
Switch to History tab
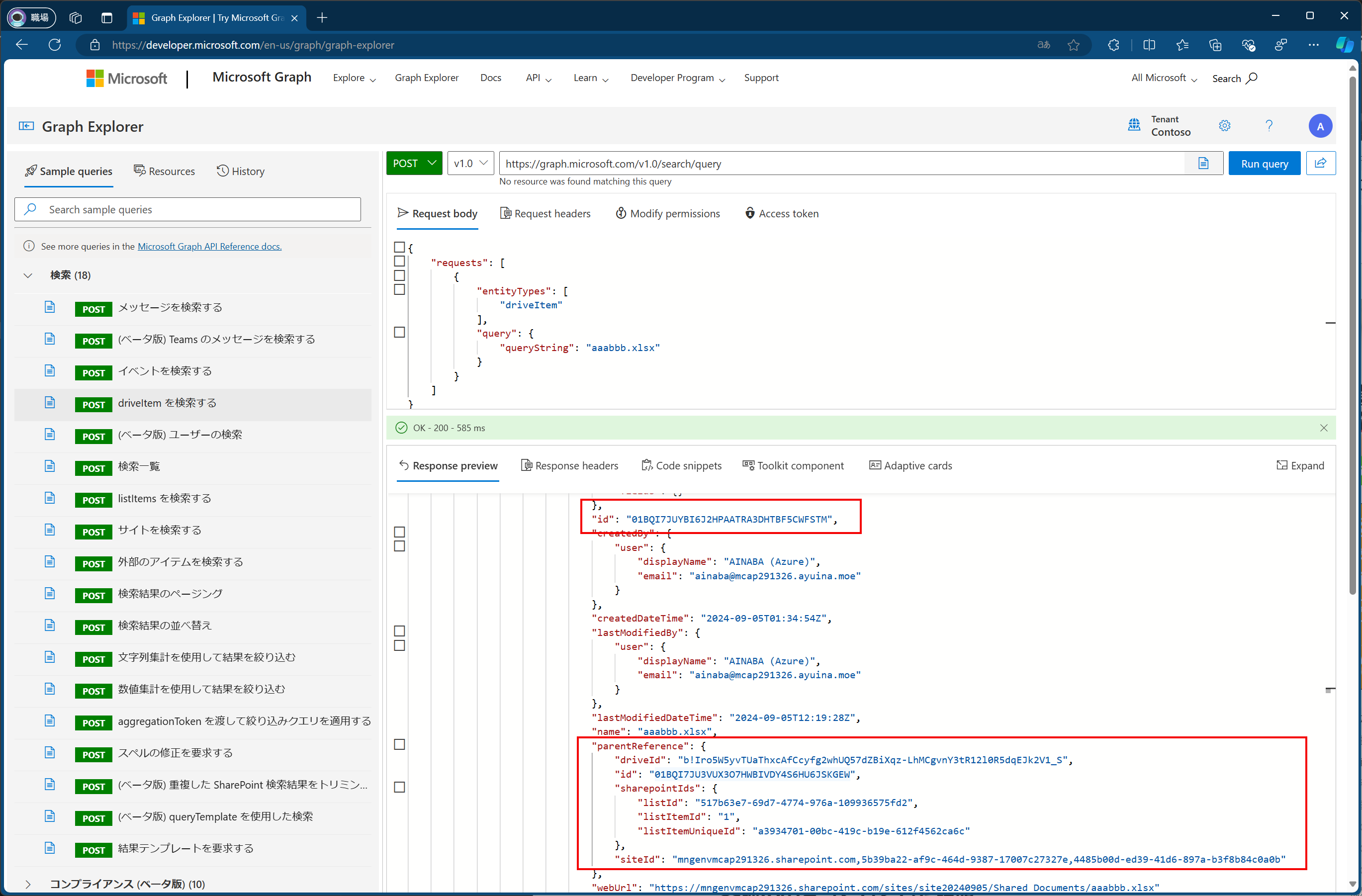(240, 171)
